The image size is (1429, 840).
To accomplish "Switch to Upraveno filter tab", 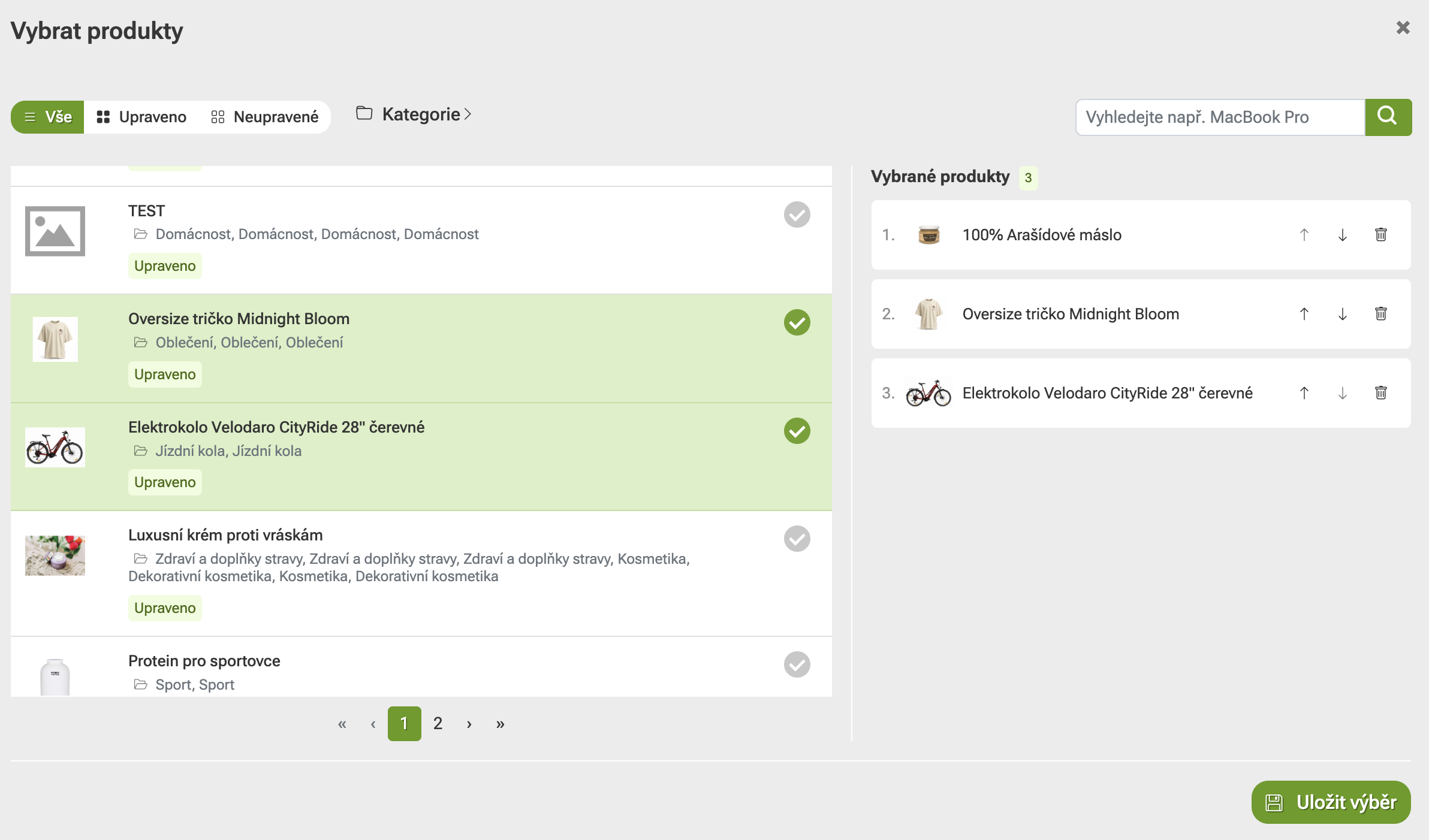I will pos(141,117).
